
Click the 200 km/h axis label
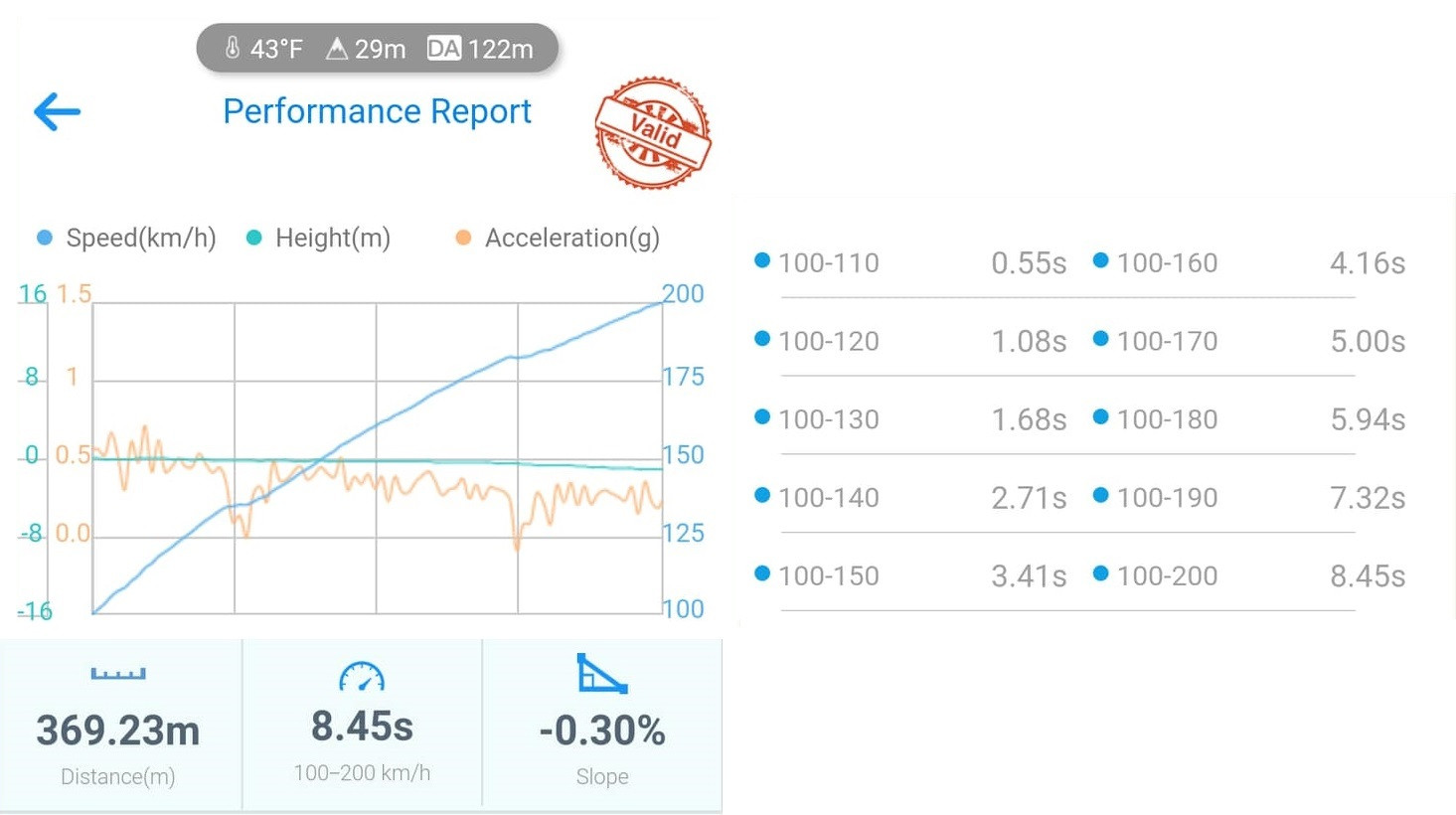683,293
